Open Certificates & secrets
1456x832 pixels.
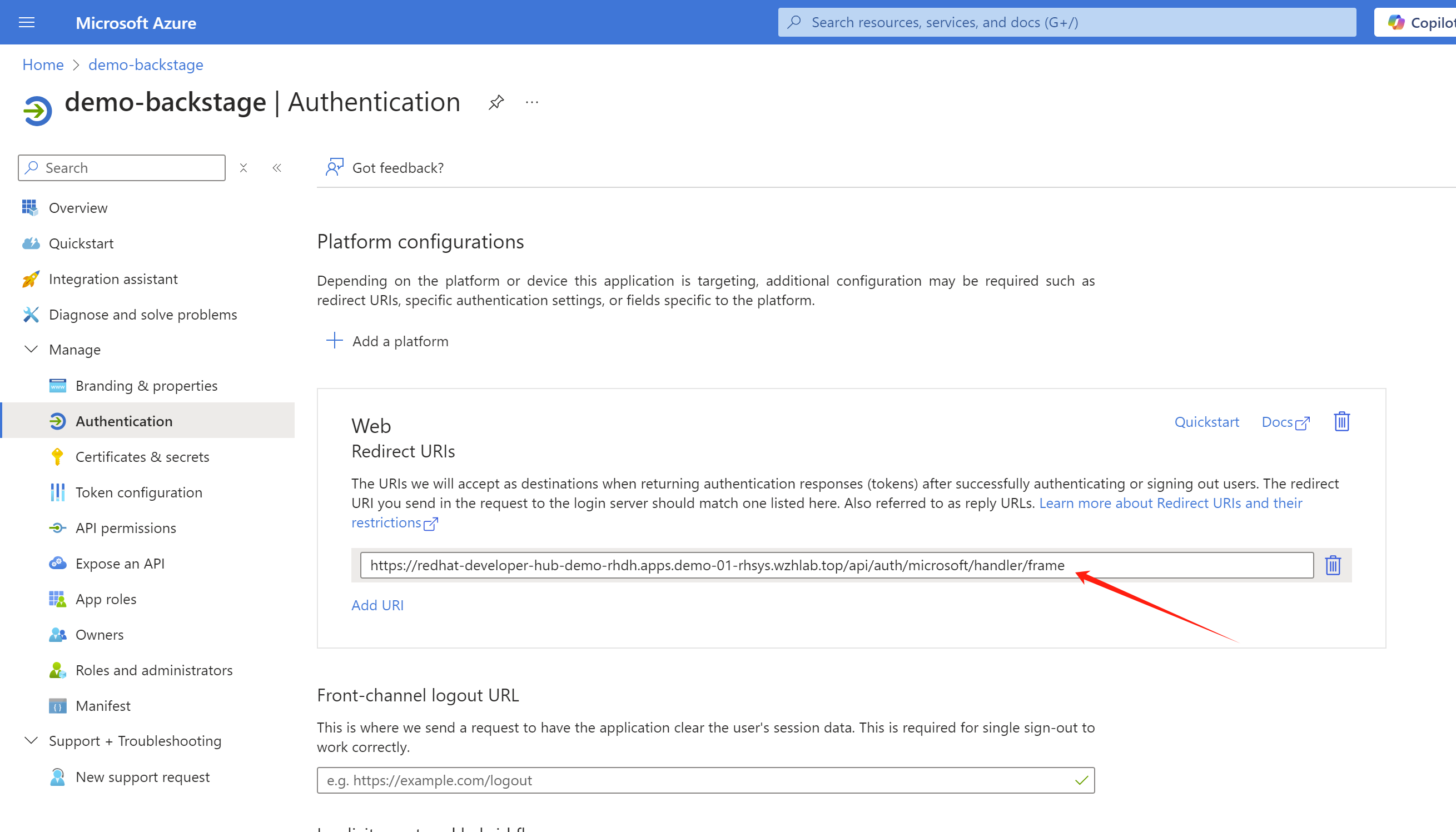click(142, 456)
